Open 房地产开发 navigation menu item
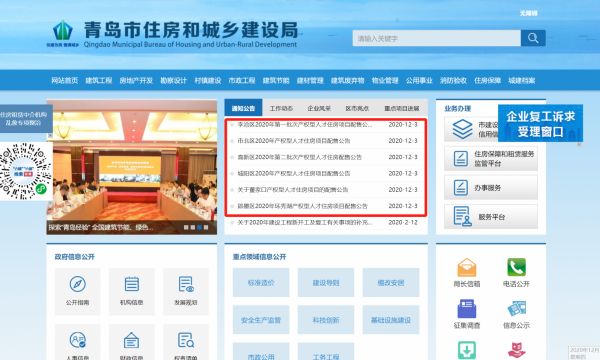 [x=136, y=80]
